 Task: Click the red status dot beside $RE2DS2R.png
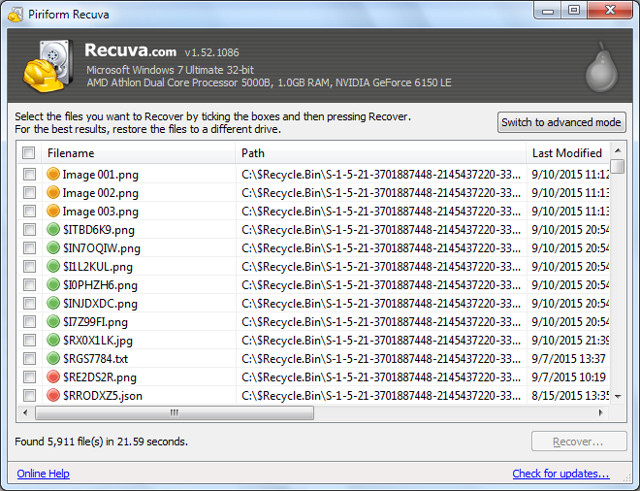[53, 377]
